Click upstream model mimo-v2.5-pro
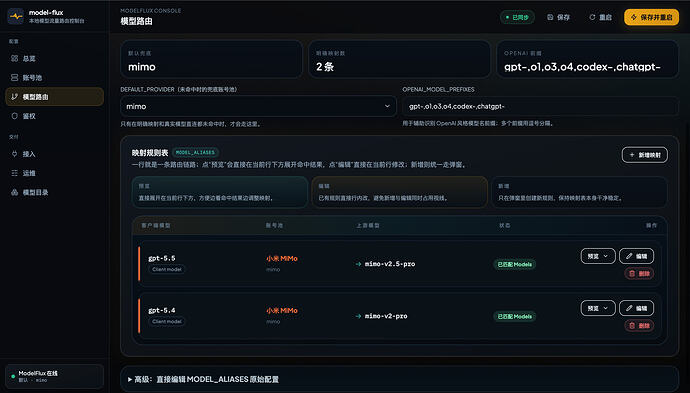The height and width of the screenshot is (393, 690). [x=390, y=264]
